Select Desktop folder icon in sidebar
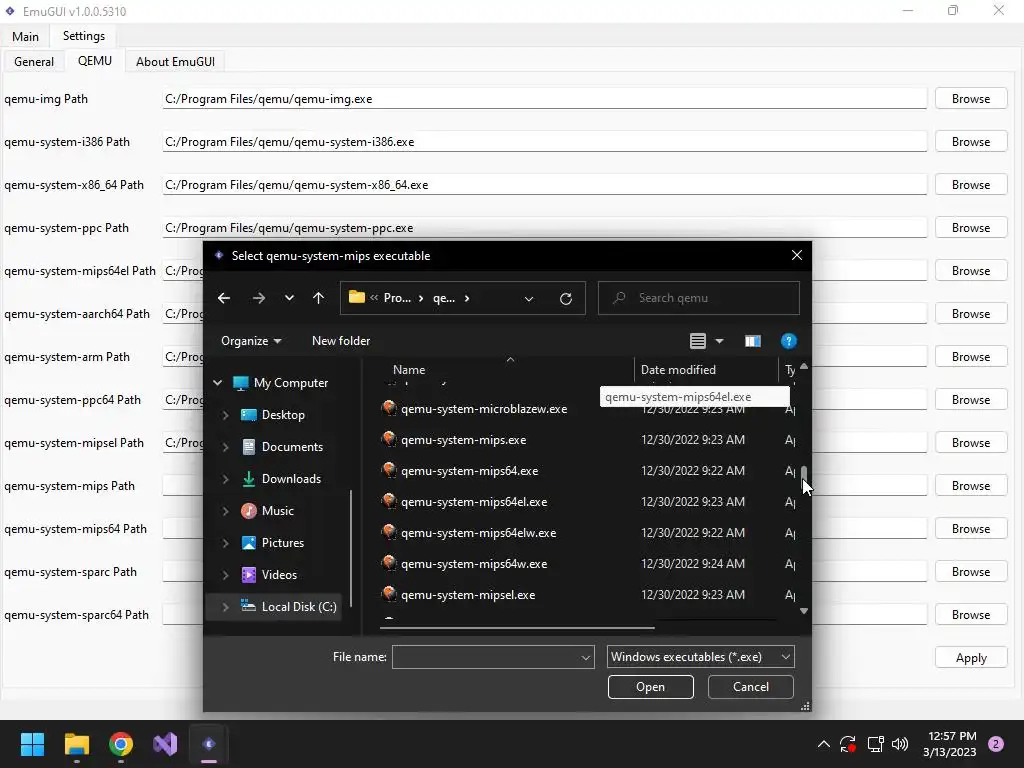Screen dimensions: 1024x768 pos(249,415)
